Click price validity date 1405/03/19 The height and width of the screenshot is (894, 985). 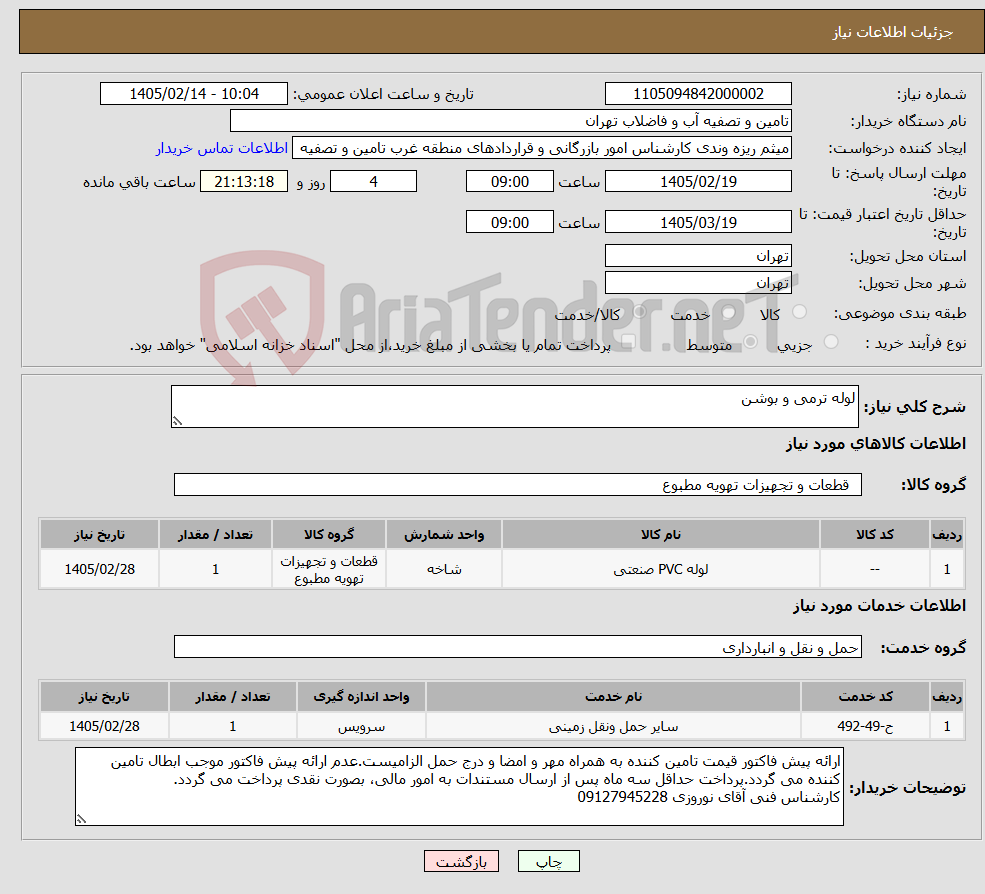coord(698,222)
